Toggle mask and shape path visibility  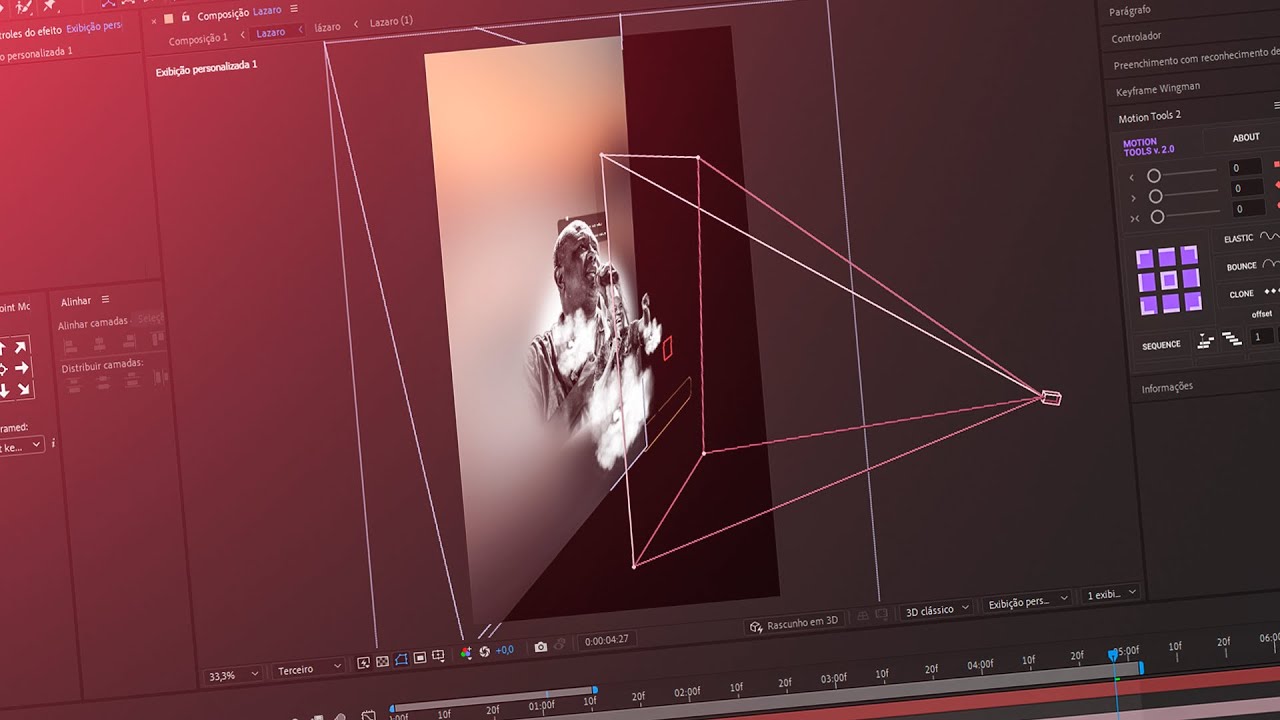[x=401, y=659]
